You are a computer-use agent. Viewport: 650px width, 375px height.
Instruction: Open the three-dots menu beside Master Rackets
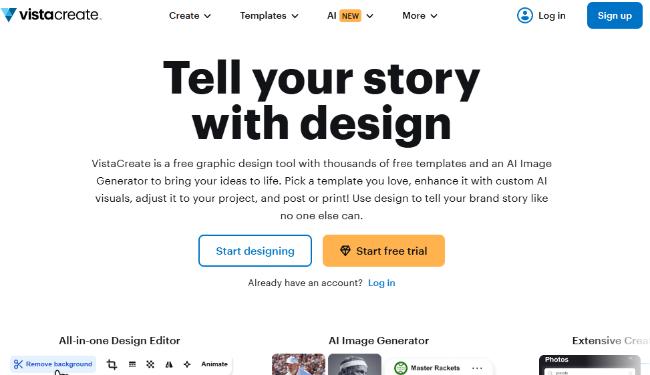pos(477,368)
